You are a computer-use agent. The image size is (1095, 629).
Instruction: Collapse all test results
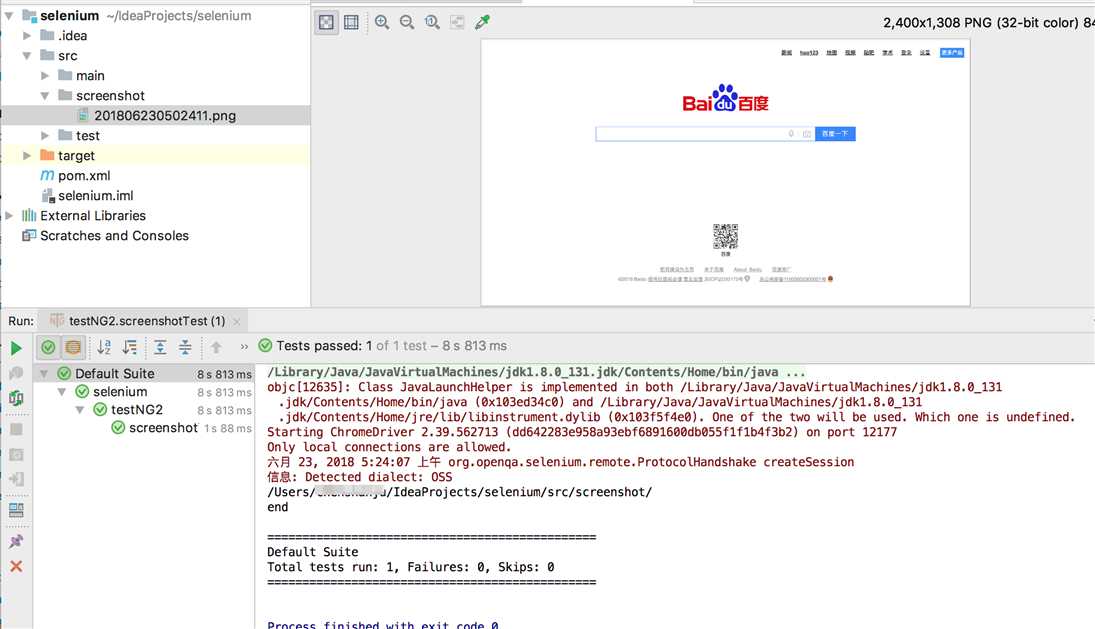click(x=185, y=346)
